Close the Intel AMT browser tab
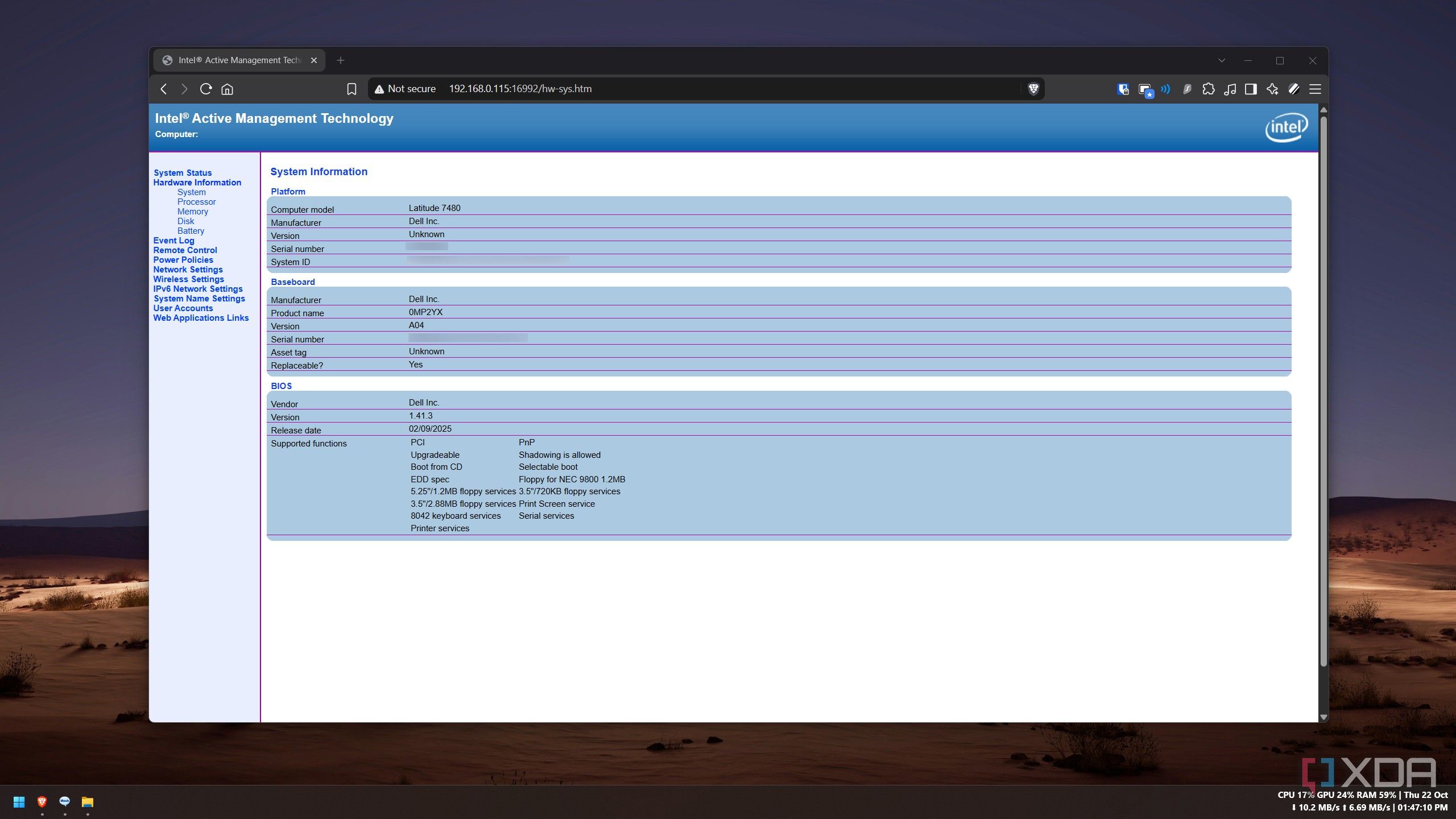The image size is (1456, 819). click(313, 60)
